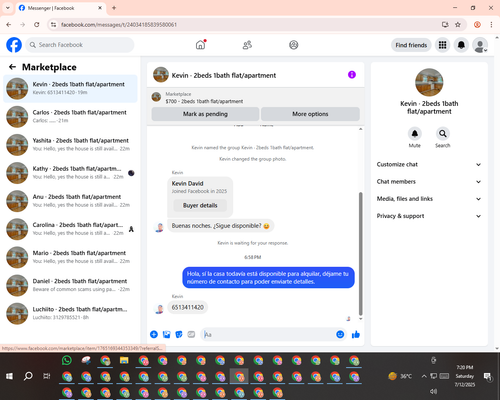Bookmark this page with star icon
The width and height of the screenshot is (500, 400).
[458, 25]
